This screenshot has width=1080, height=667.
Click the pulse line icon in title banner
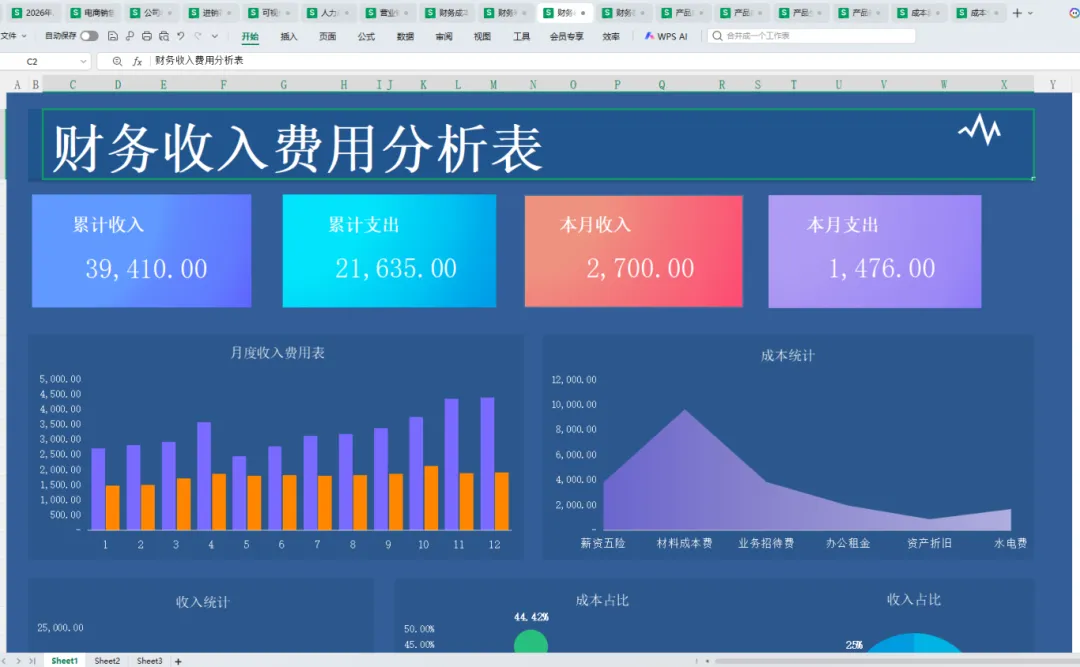[x=979, y=130]
